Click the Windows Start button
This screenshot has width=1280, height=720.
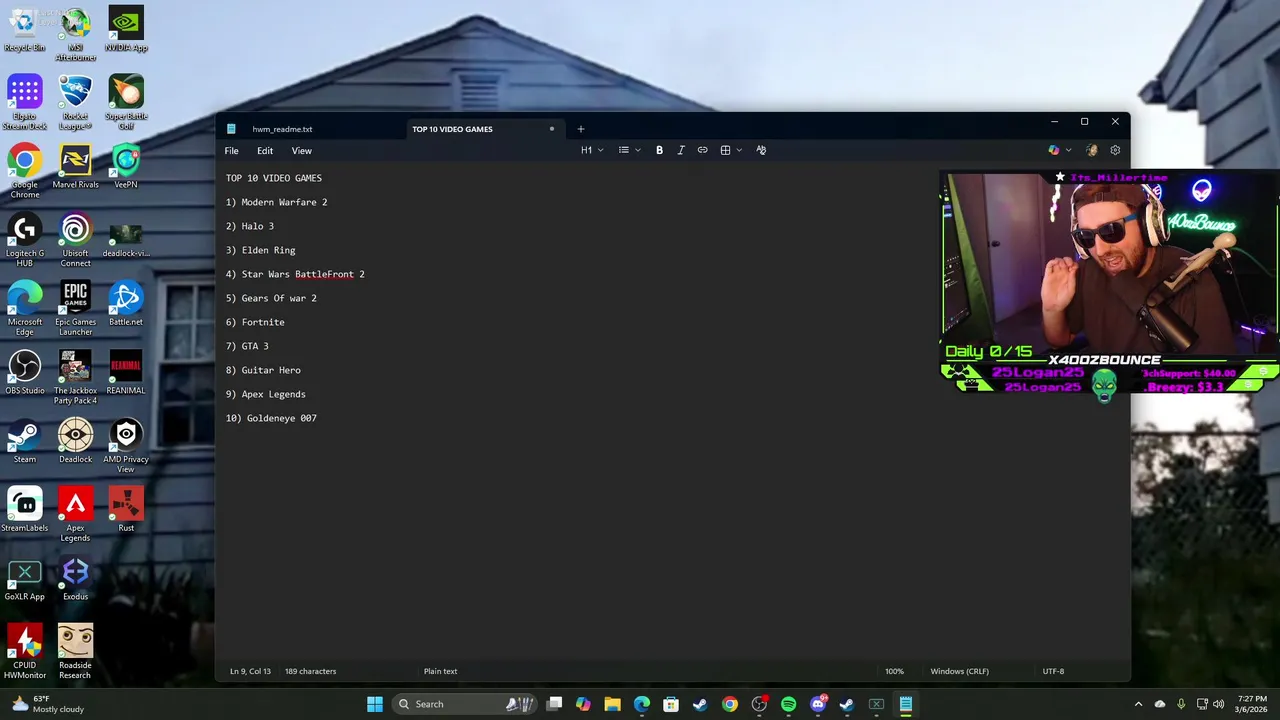pyautogui.click(x=375, y=704)
